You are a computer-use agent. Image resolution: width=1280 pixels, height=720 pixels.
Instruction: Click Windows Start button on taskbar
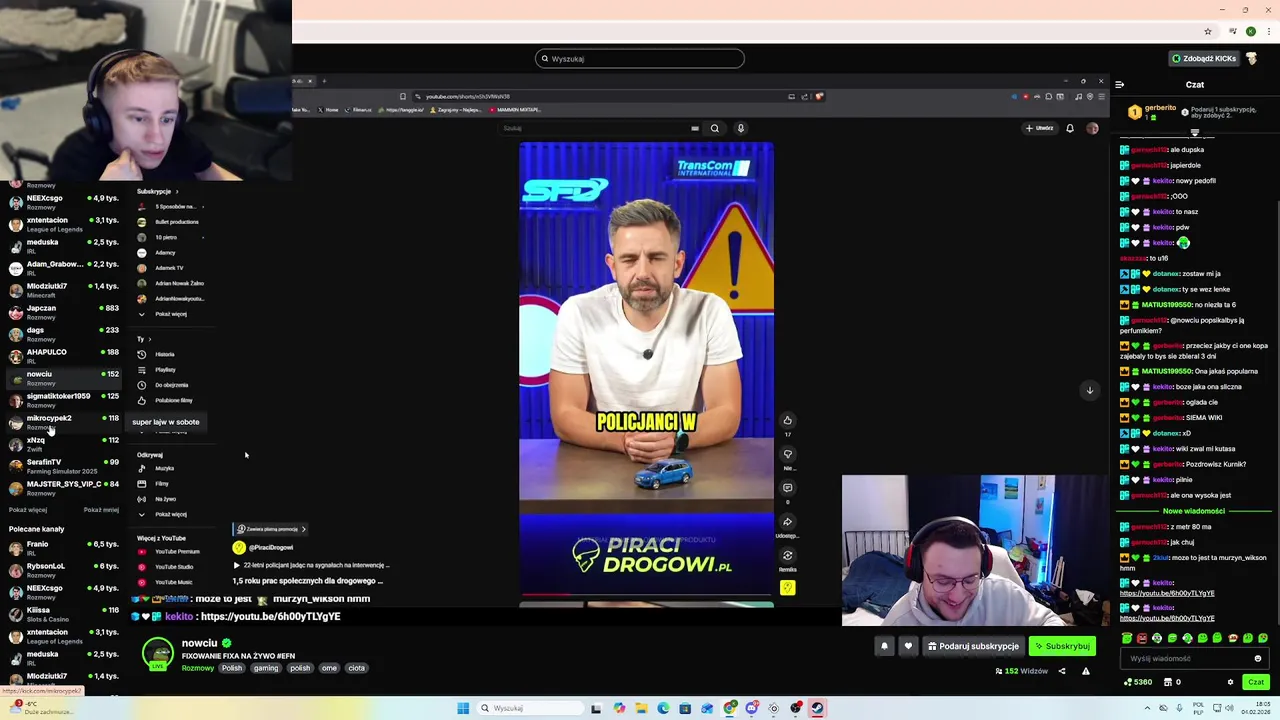[463, 708]
